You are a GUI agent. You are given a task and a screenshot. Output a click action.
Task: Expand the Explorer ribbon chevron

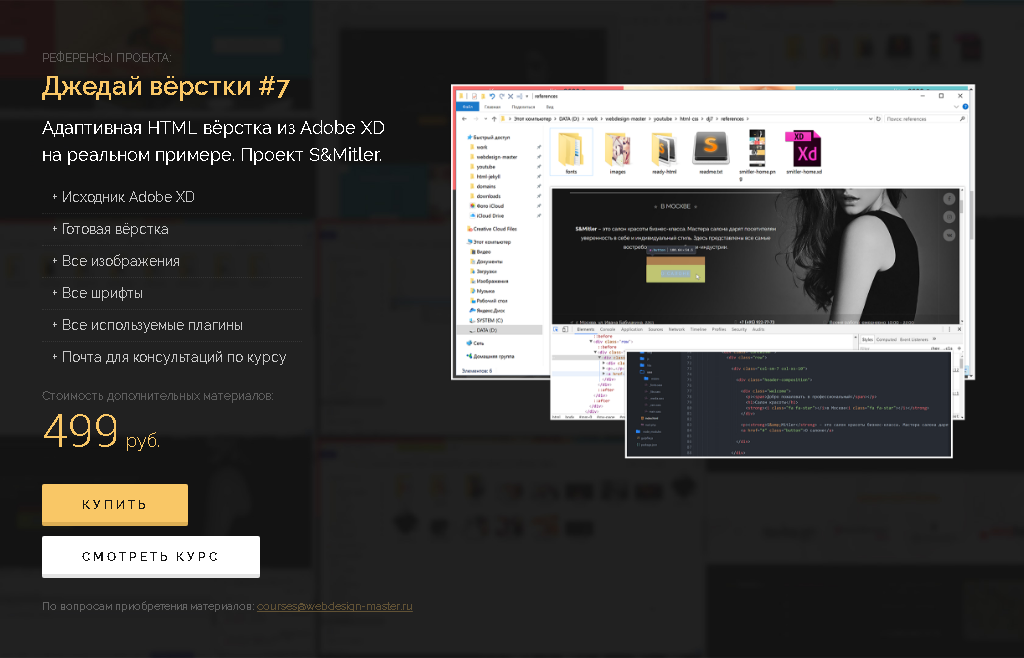click(x=957, y=106)
